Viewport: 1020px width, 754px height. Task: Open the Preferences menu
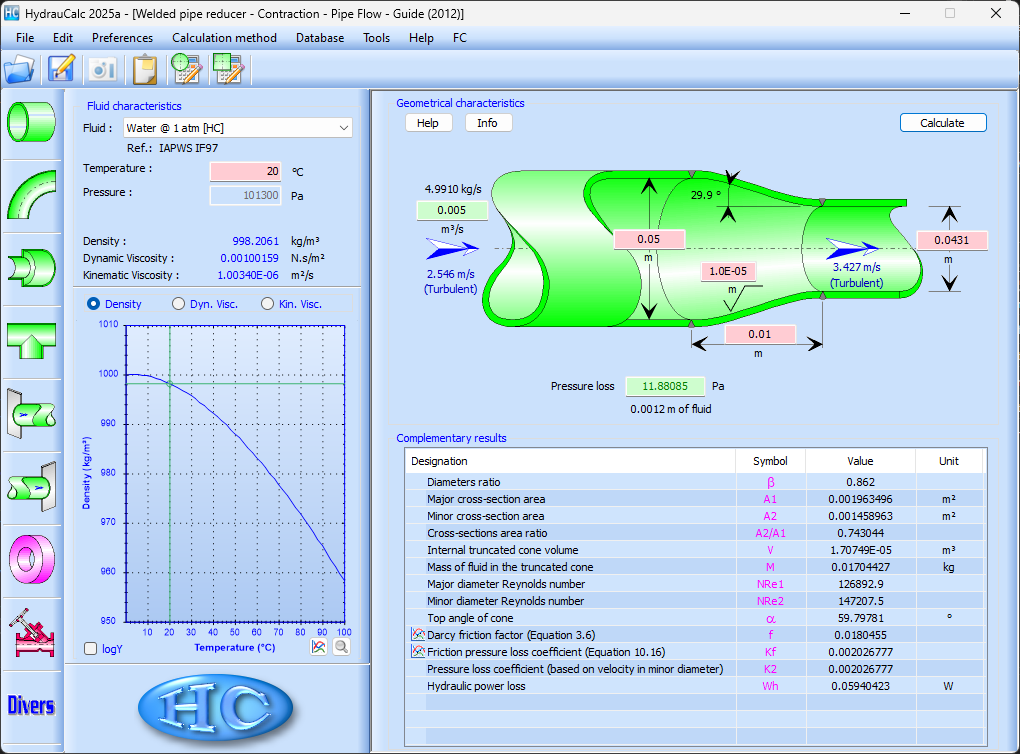coord(122,38)
